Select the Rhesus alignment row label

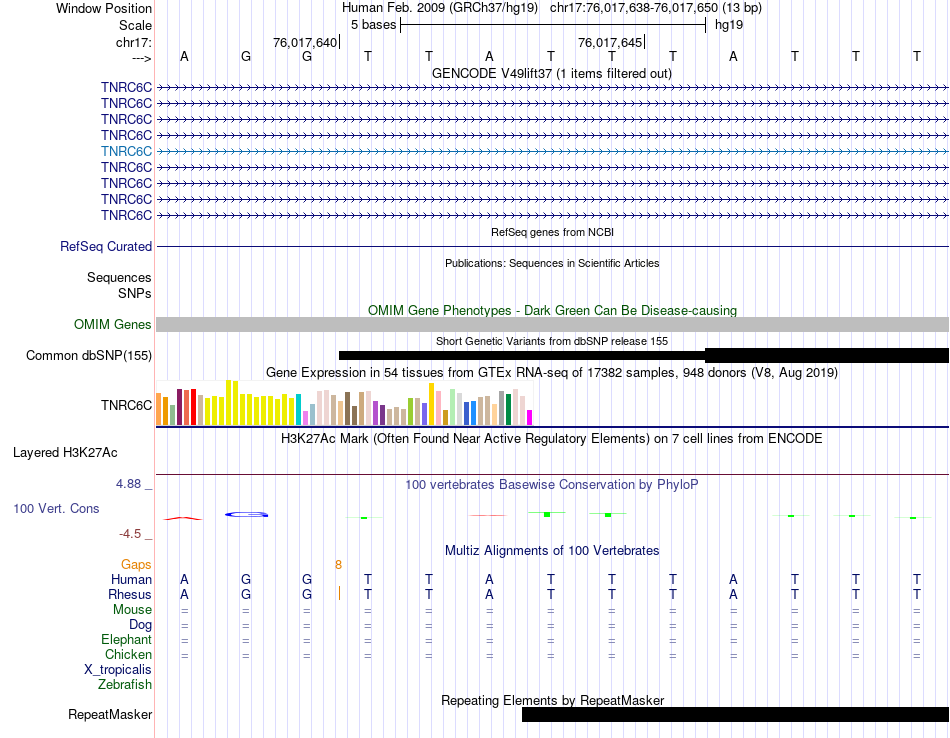tap(130, 595)
